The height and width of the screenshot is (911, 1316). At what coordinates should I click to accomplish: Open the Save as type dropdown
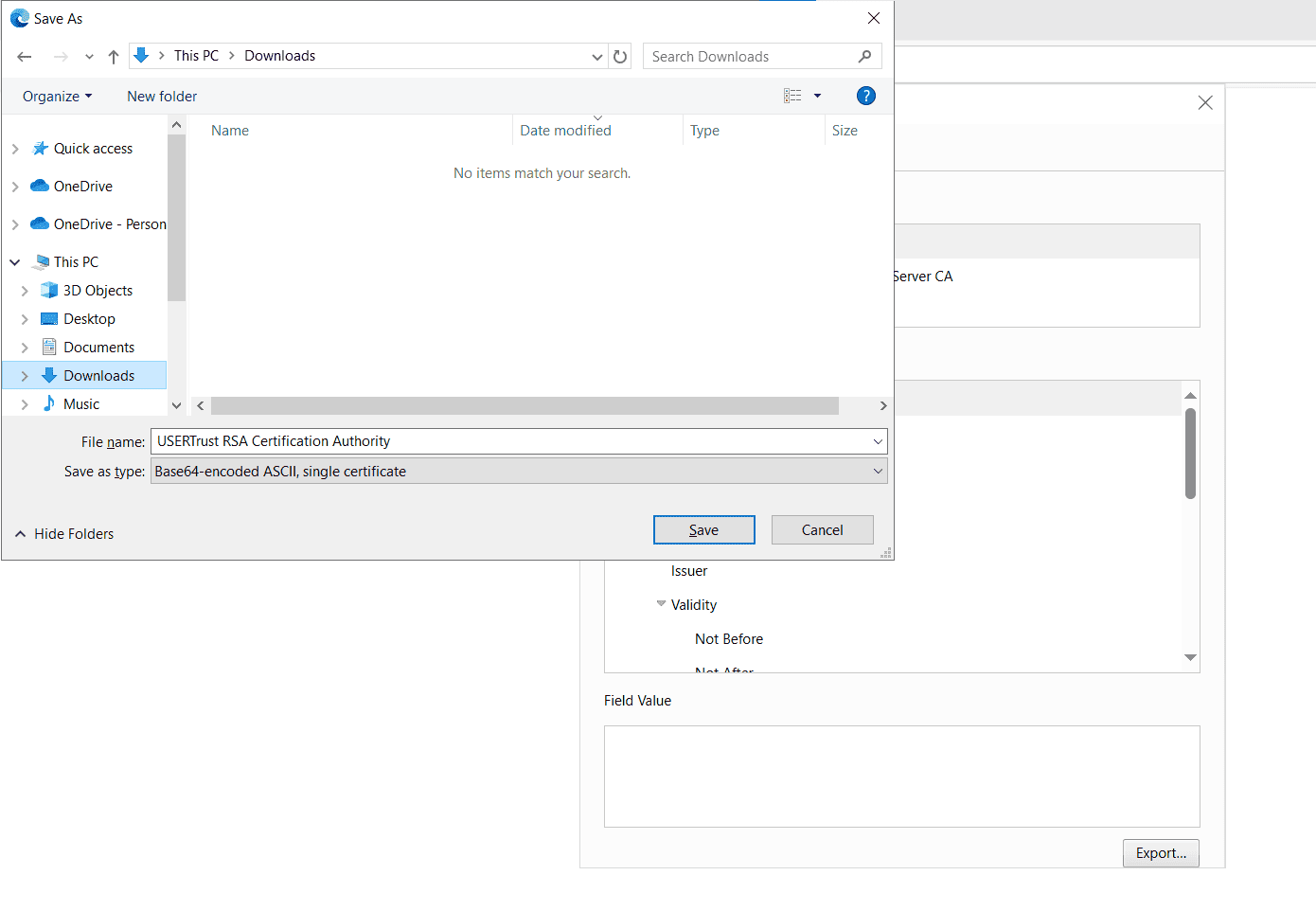coord(877,471)
